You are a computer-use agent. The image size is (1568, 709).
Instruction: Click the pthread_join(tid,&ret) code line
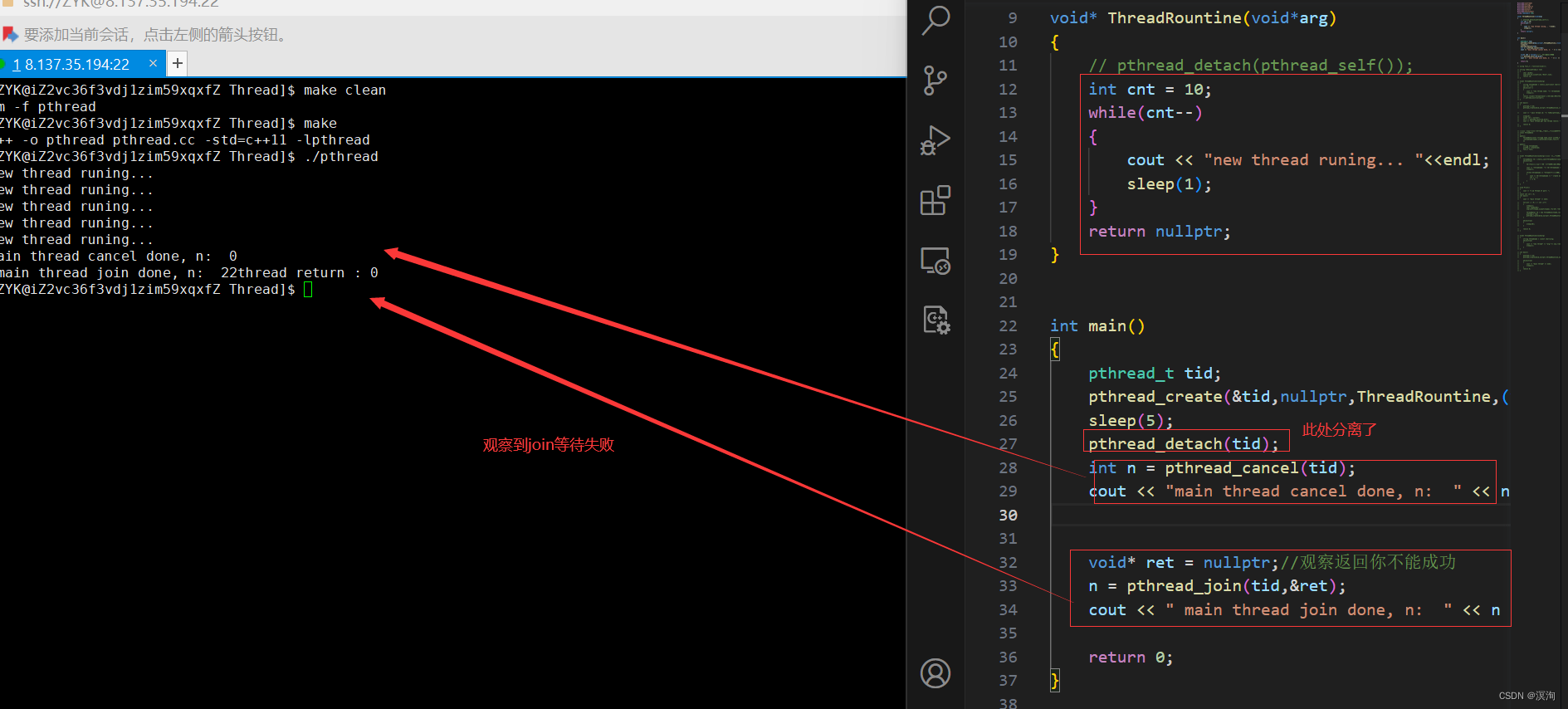[x=1216, y=586]
